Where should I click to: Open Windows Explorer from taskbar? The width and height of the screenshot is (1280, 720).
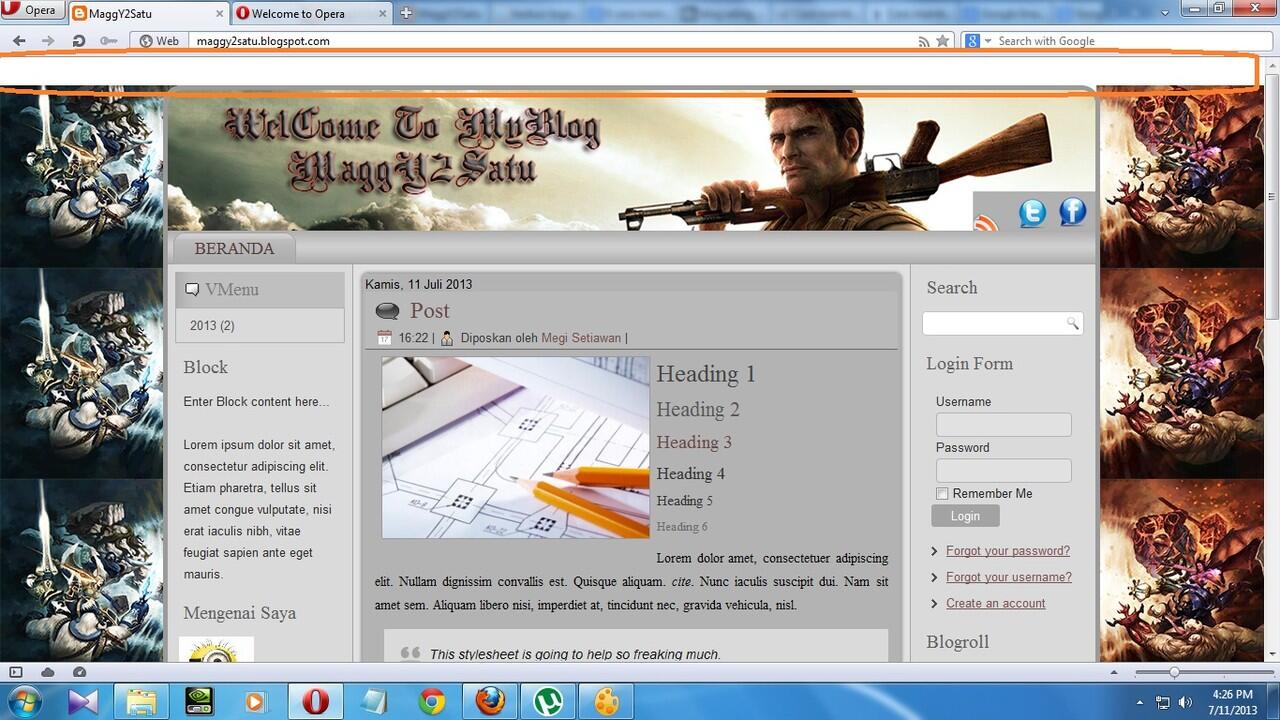[141, 701]
